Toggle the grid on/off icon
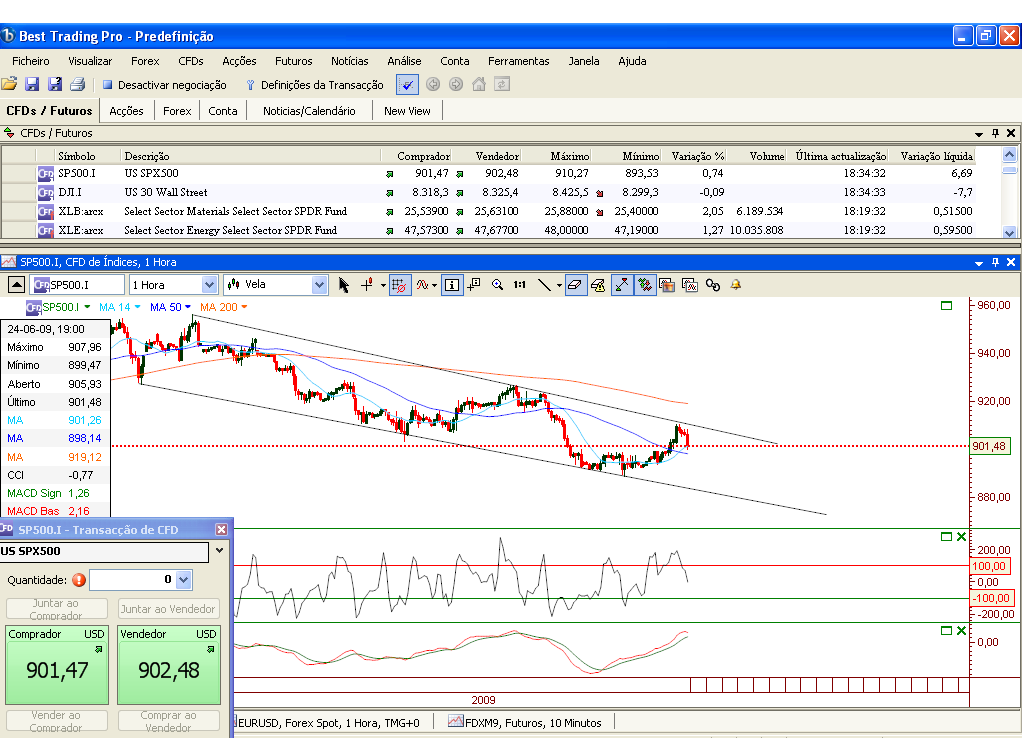Viewport: 1024px width, 738px height. 400,285
